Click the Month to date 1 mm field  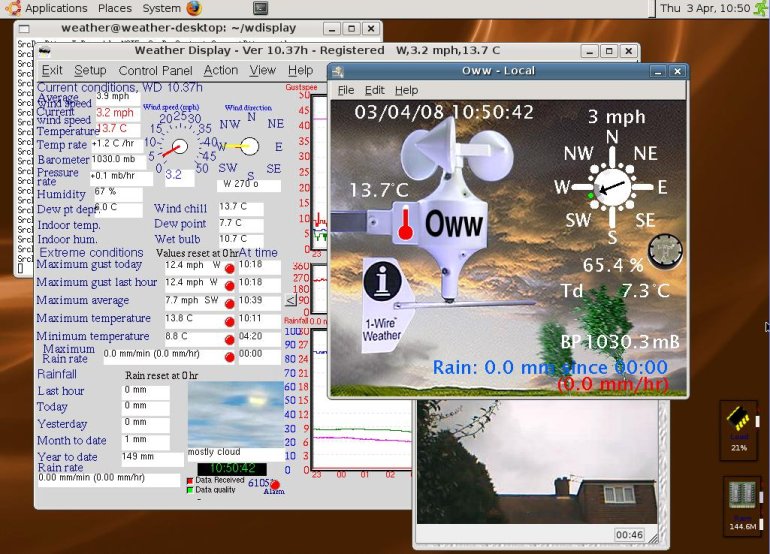[x=145, y=441]
